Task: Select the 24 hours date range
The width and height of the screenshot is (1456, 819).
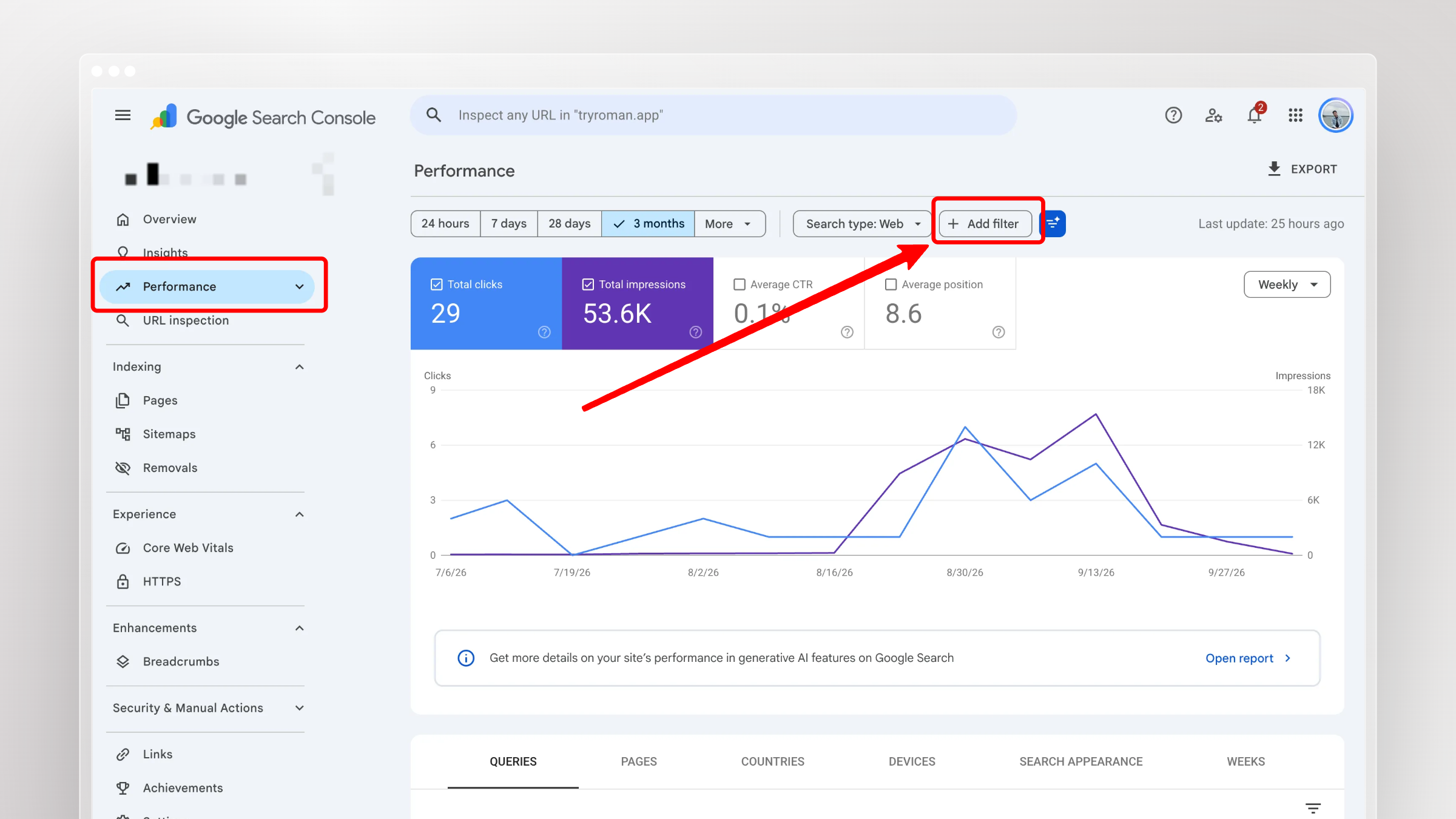Action: click(x=445, y=224)
